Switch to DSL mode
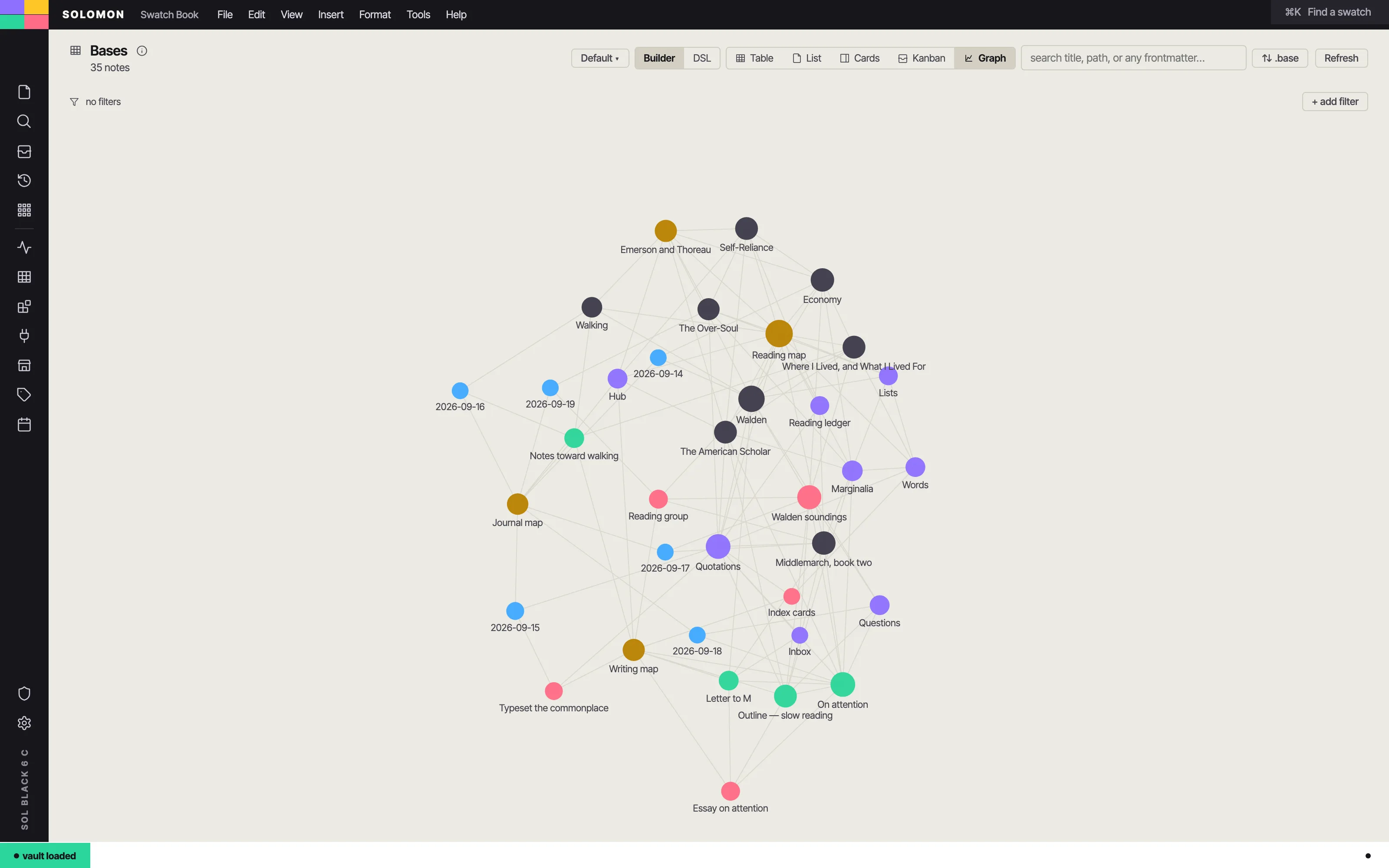 [x=701, y=58]
